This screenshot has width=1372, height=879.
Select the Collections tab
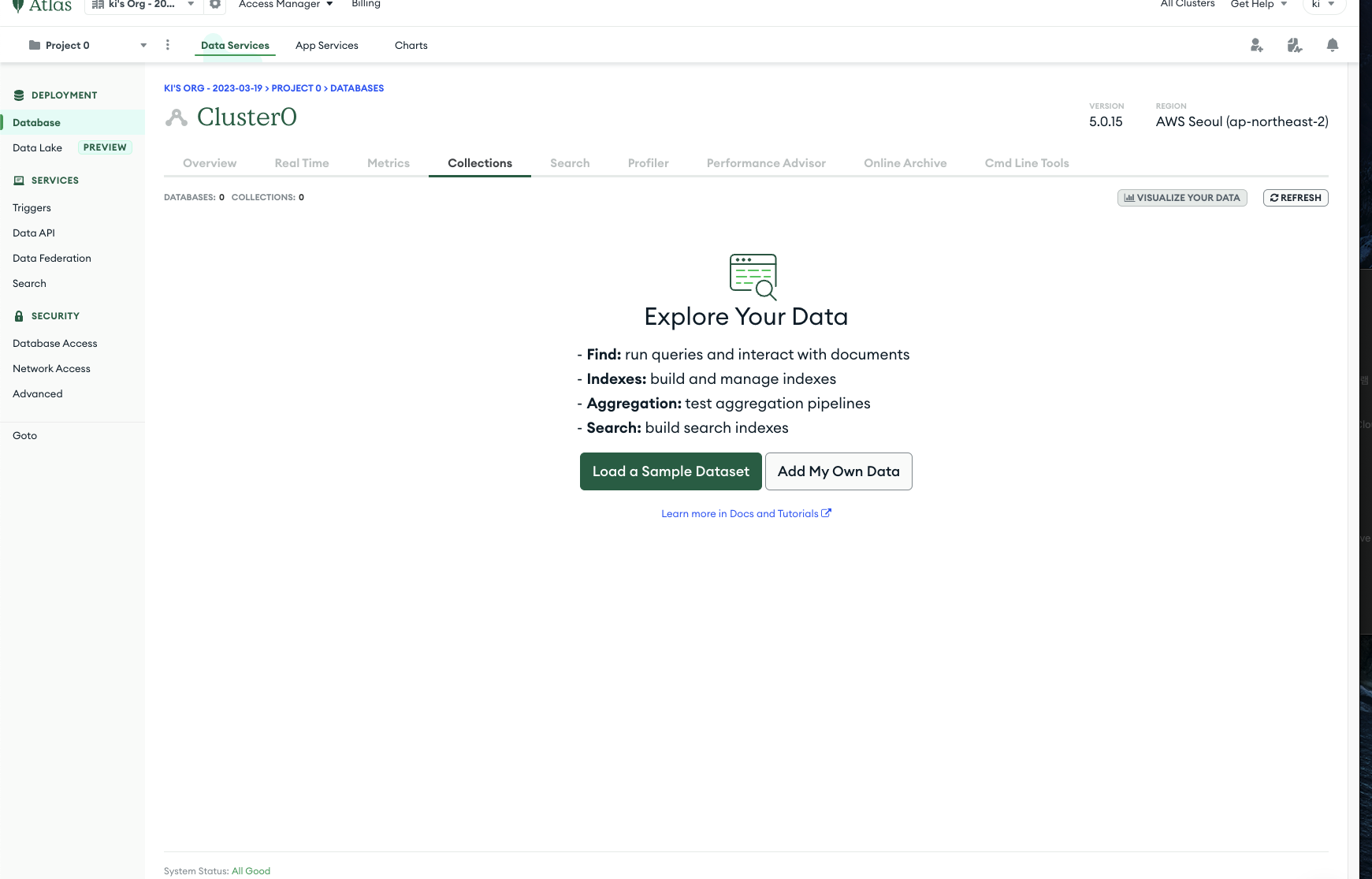coord(480,163)
